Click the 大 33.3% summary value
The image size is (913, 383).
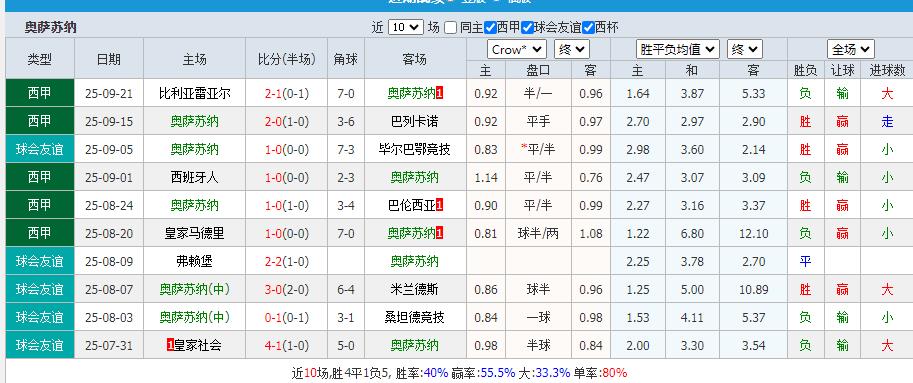coord(553,373)
